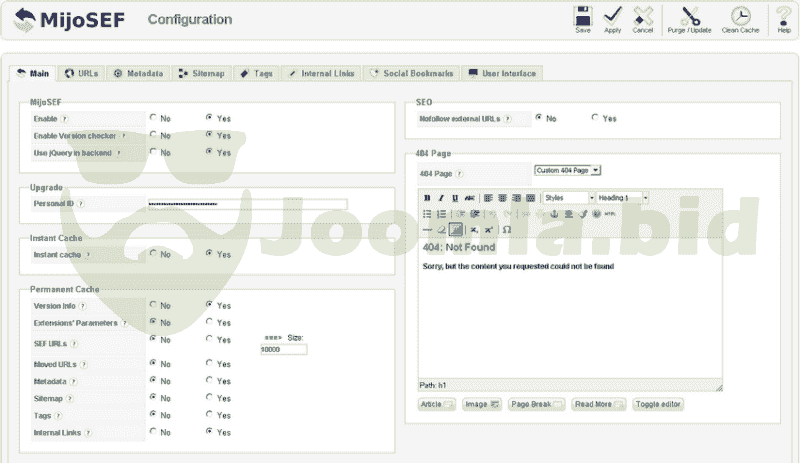800x463 pixels.
Task: Open the Social Bookmarks tab
Action: pos(411,73)
